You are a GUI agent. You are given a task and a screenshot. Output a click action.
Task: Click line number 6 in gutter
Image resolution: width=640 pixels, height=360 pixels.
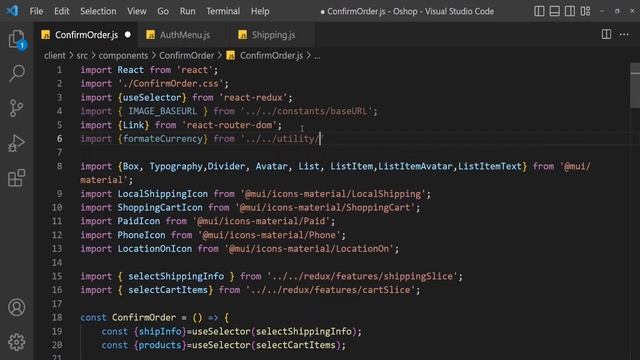(x=60, y=139)
